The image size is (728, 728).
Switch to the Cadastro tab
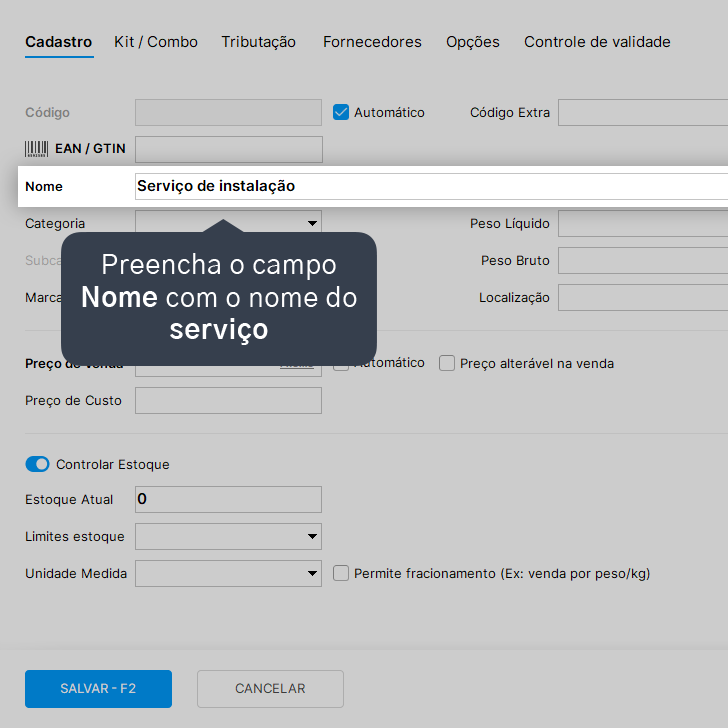[58, 42]
